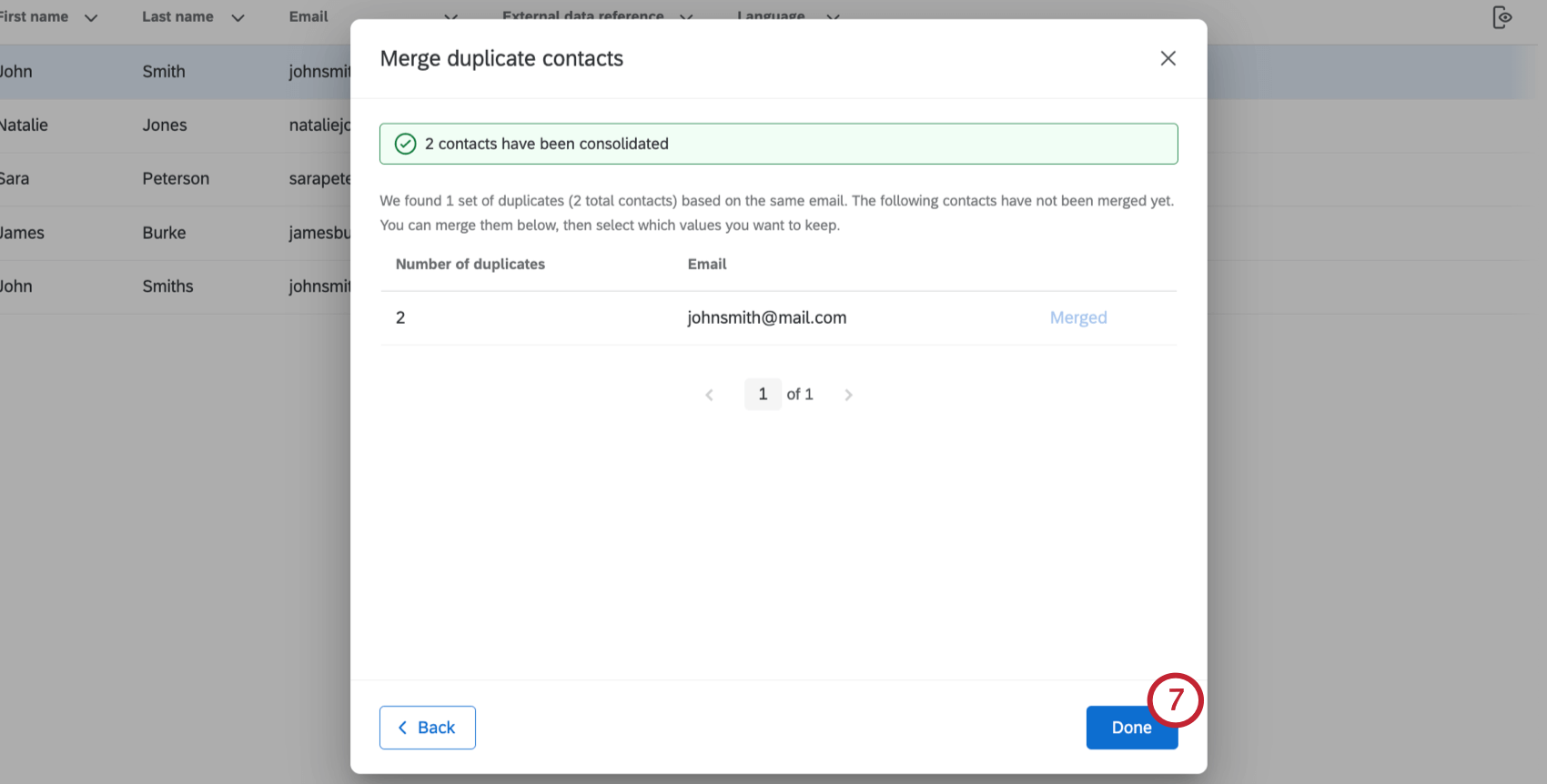Screen dimensions: 1547x784
Task: Select the James Burke contact row
Action: (164, 233)
